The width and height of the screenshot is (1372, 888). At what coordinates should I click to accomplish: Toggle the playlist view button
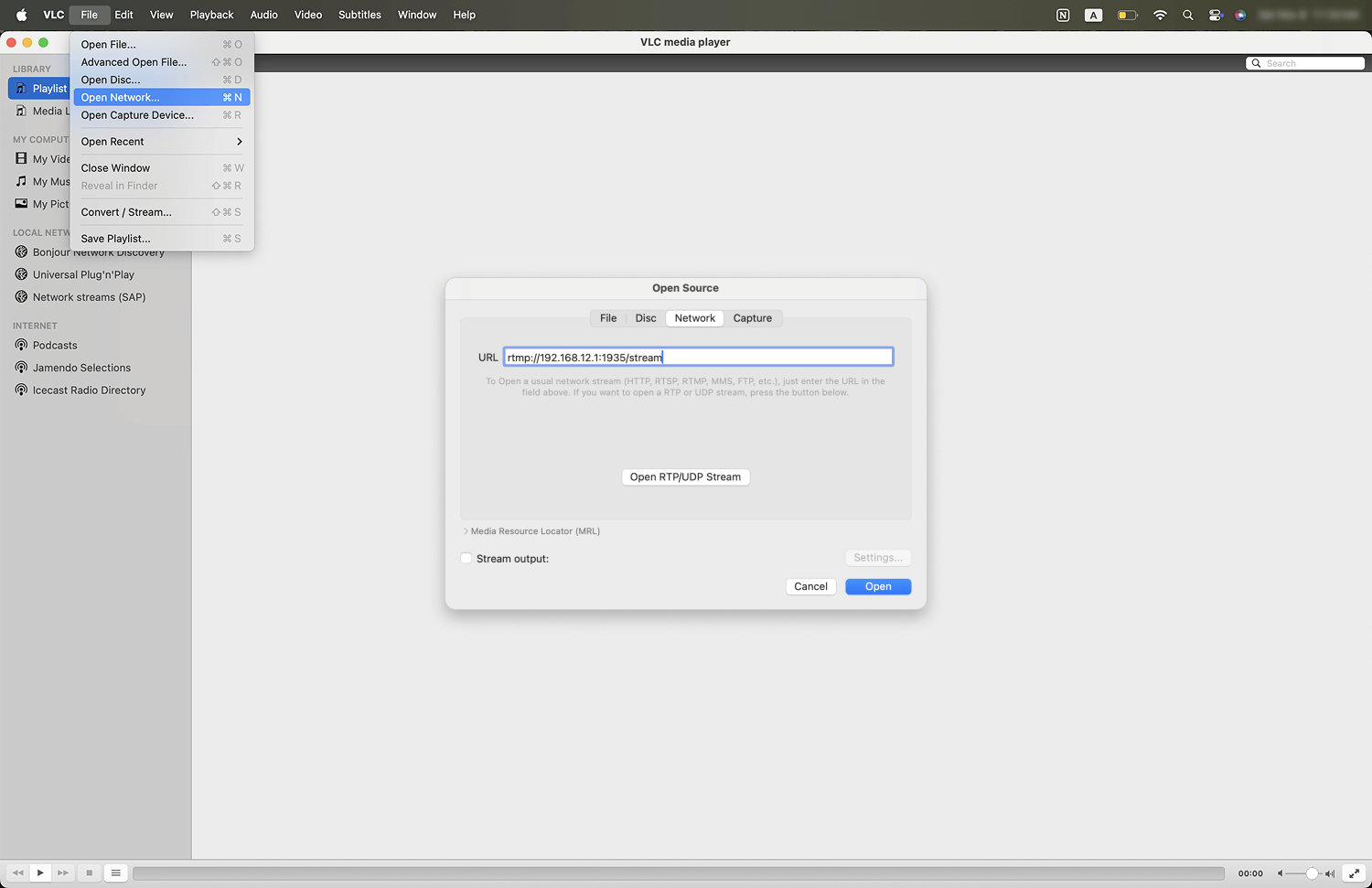116,873
